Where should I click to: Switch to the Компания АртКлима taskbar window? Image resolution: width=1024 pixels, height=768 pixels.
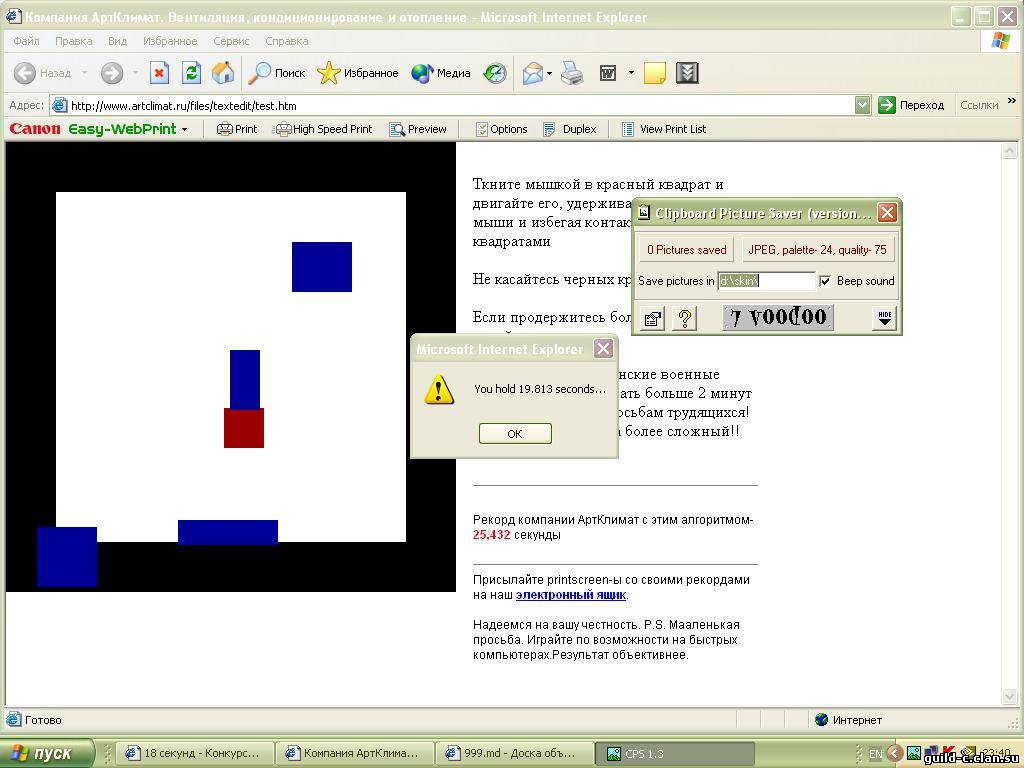[353, 754]
